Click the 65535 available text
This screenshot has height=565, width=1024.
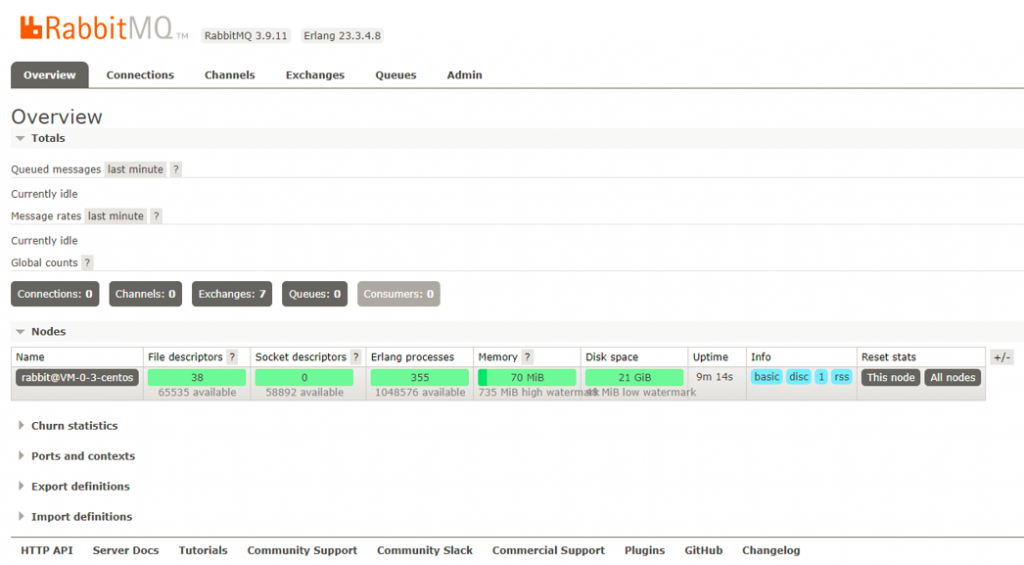click(x=197, y=393)
